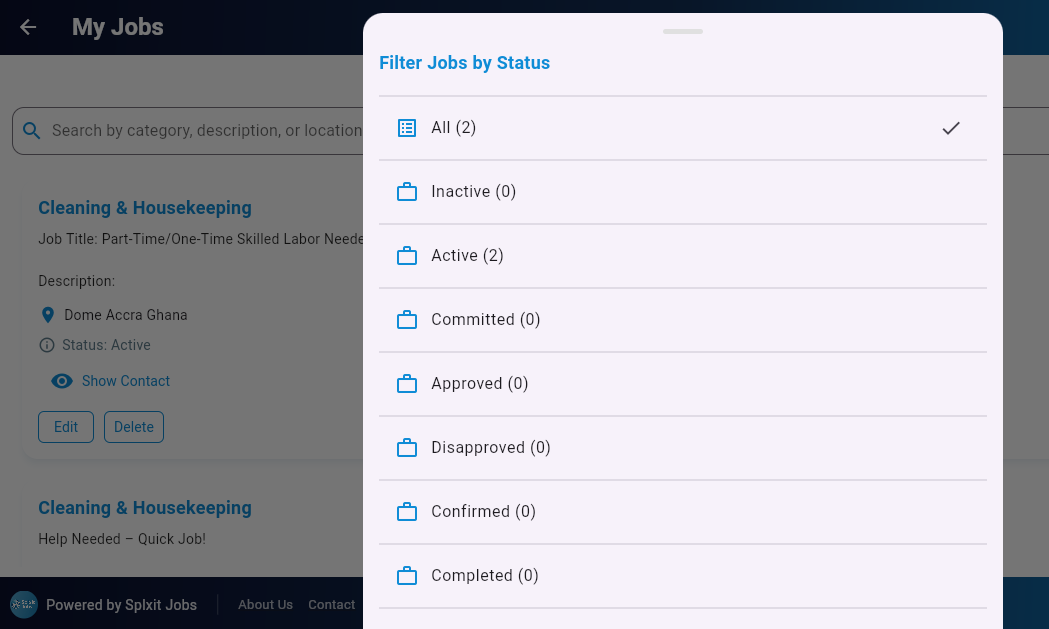Click the list icon next to All
Viewport: 1049px width, 629px height.
[407, 128]
